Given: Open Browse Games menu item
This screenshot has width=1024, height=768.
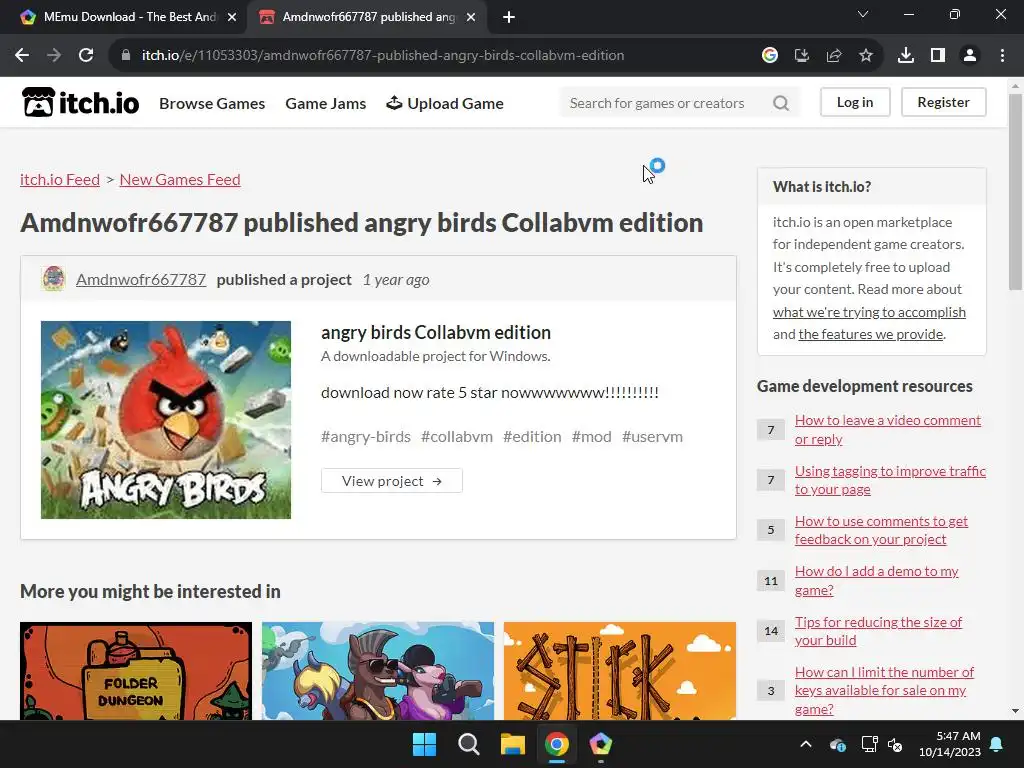Looking at the screenshot, I should coord(212,103).
